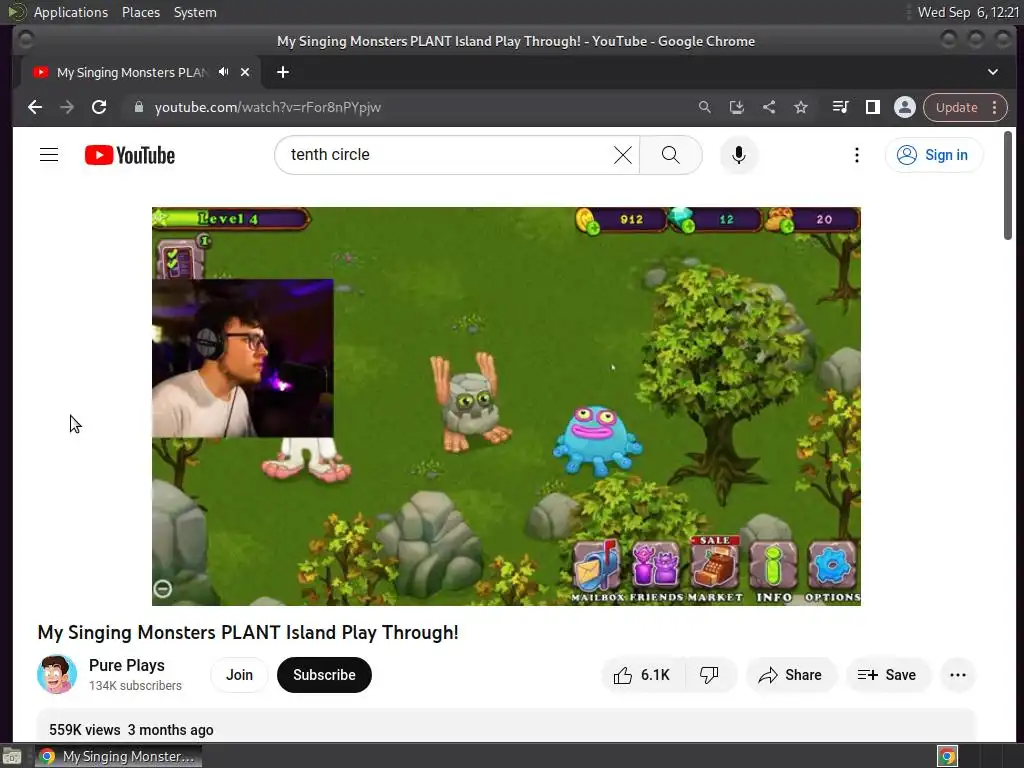Open a new tab with the plus

(x=283, y=72)
